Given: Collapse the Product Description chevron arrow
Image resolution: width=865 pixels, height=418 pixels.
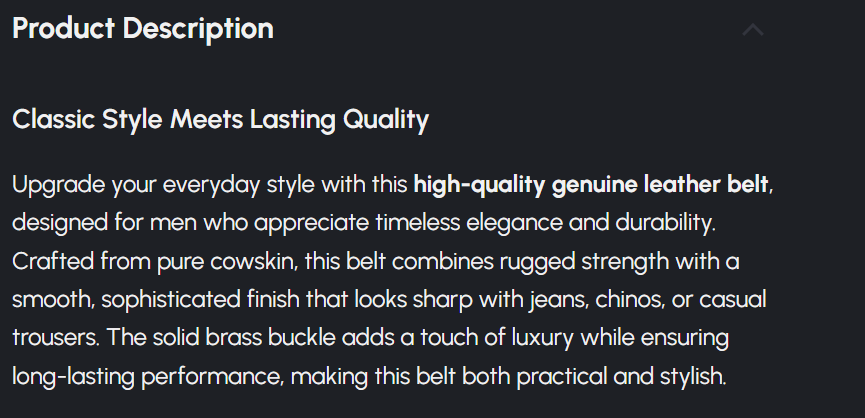Looking at the screenshot, I should point(753,30).
